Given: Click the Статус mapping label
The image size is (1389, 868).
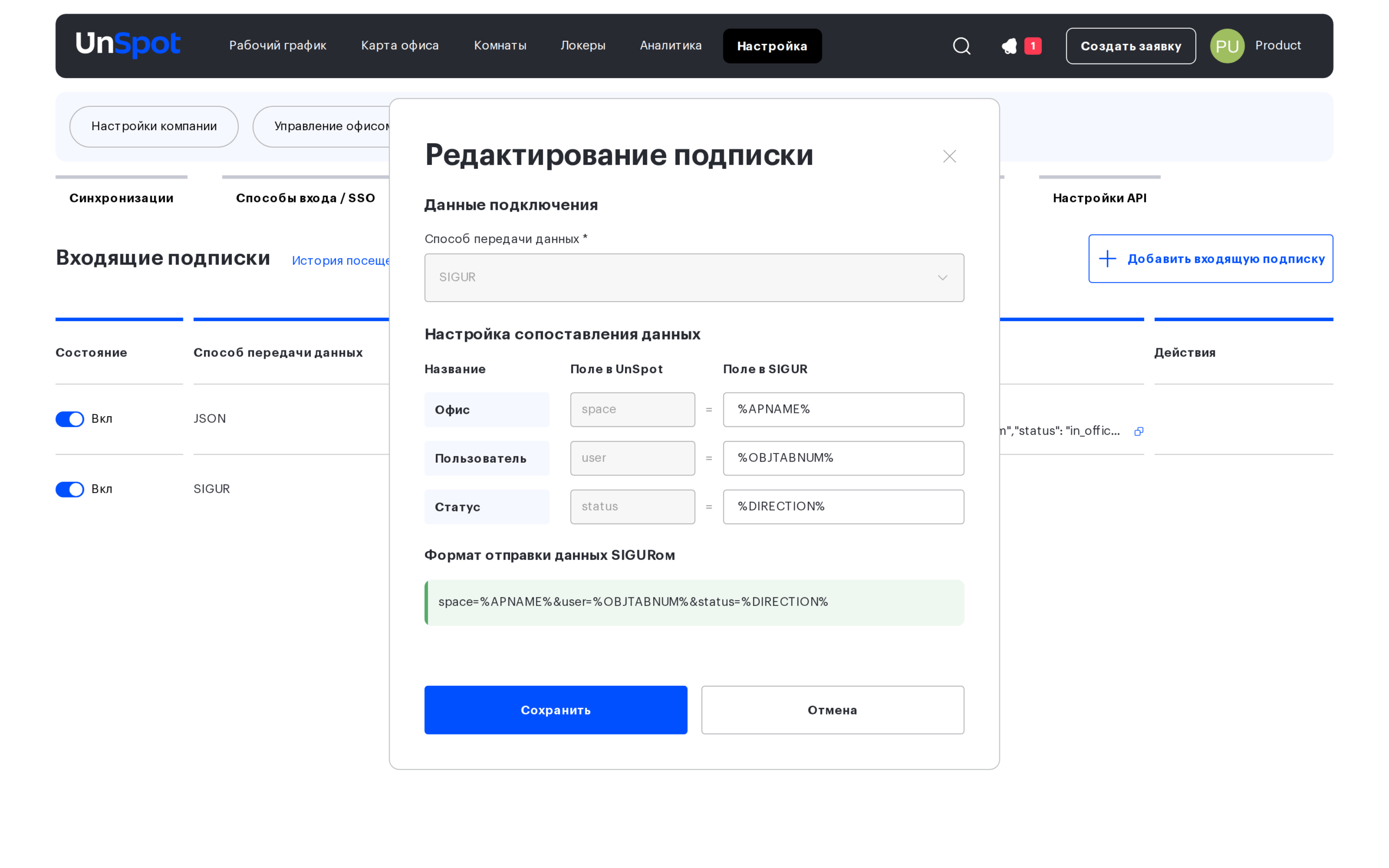Looking at the screenshot, I should point(487,506).
